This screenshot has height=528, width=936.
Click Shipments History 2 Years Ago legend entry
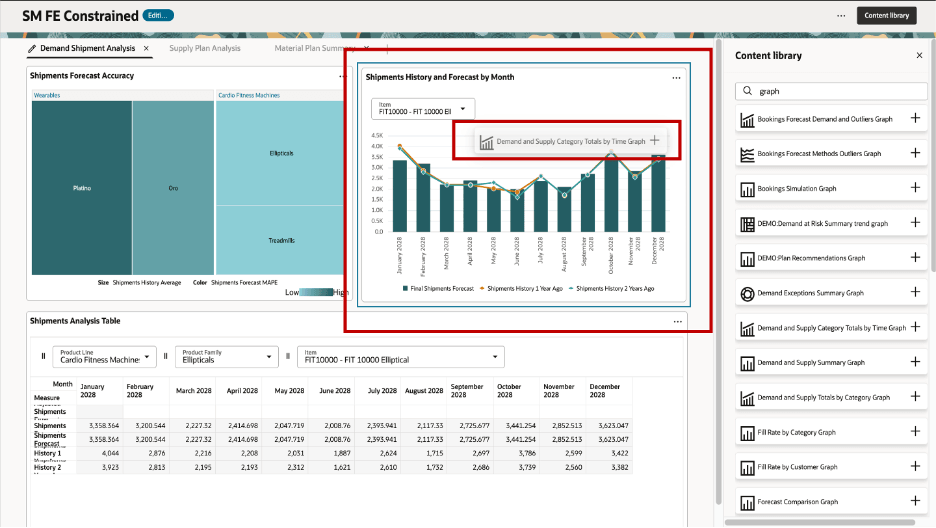click(611, 288)
